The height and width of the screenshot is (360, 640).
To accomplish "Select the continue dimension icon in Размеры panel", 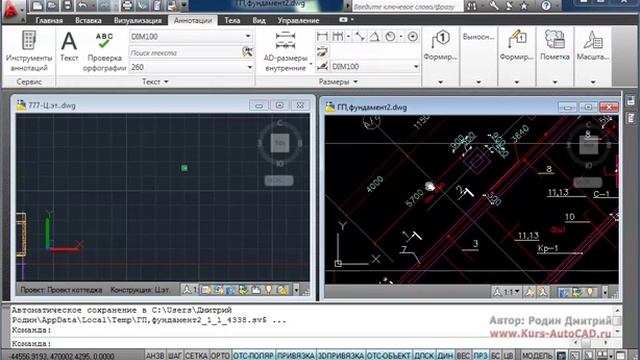I will pyautogui.click(x=338, y=37).
